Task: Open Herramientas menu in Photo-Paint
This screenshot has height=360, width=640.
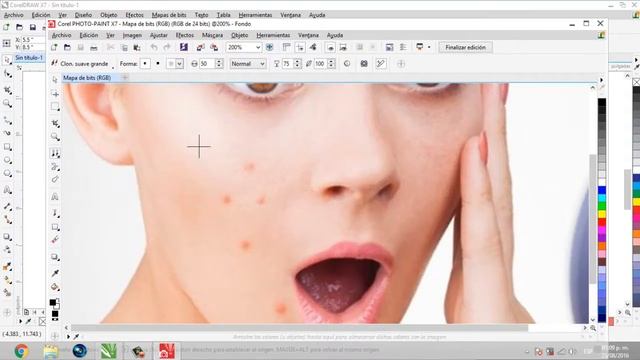Action: pyautogui.click(x=273, y=36)
